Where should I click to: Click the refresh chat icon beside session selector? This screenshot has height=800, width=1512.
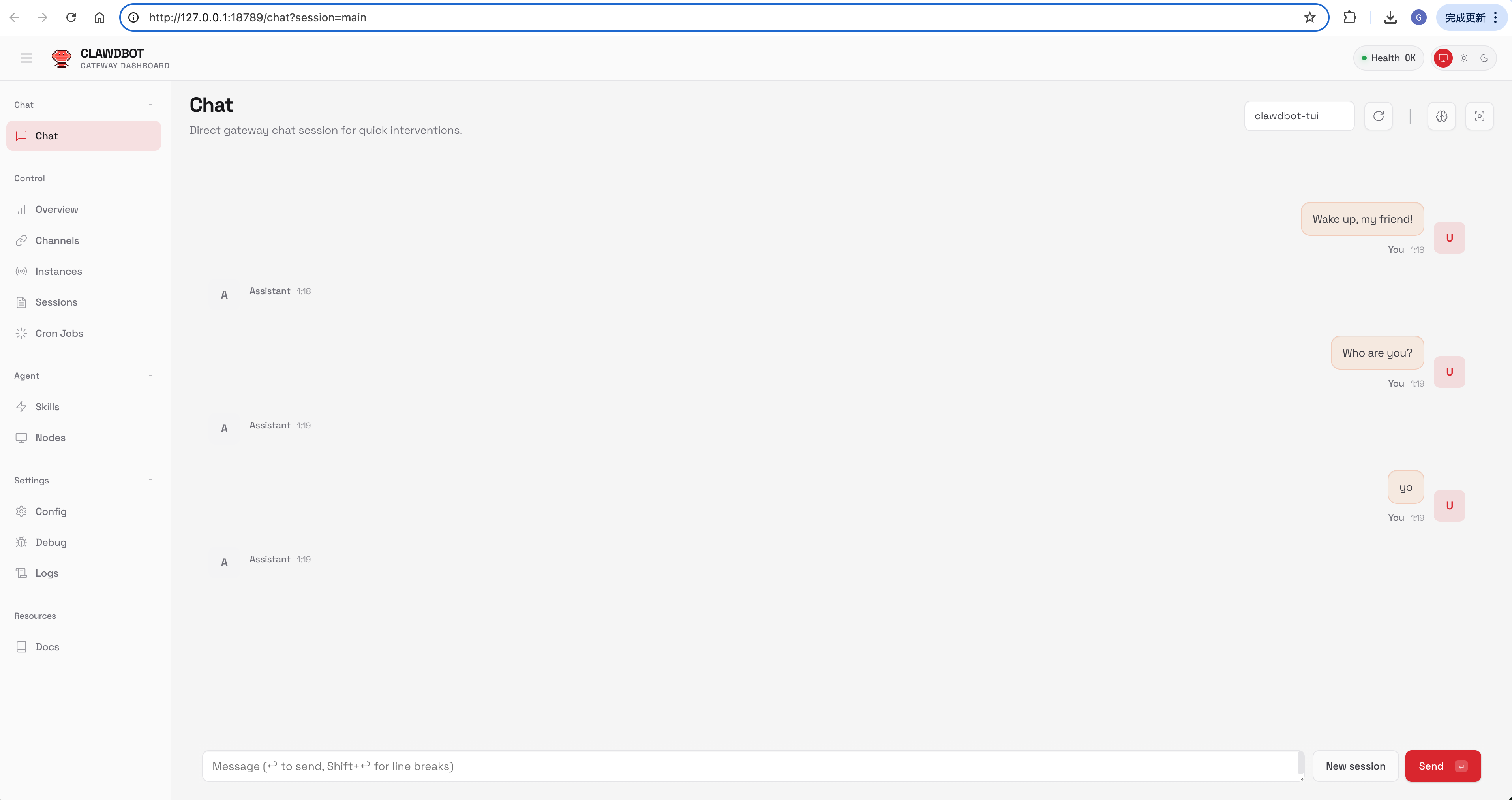click(1378, 116)
